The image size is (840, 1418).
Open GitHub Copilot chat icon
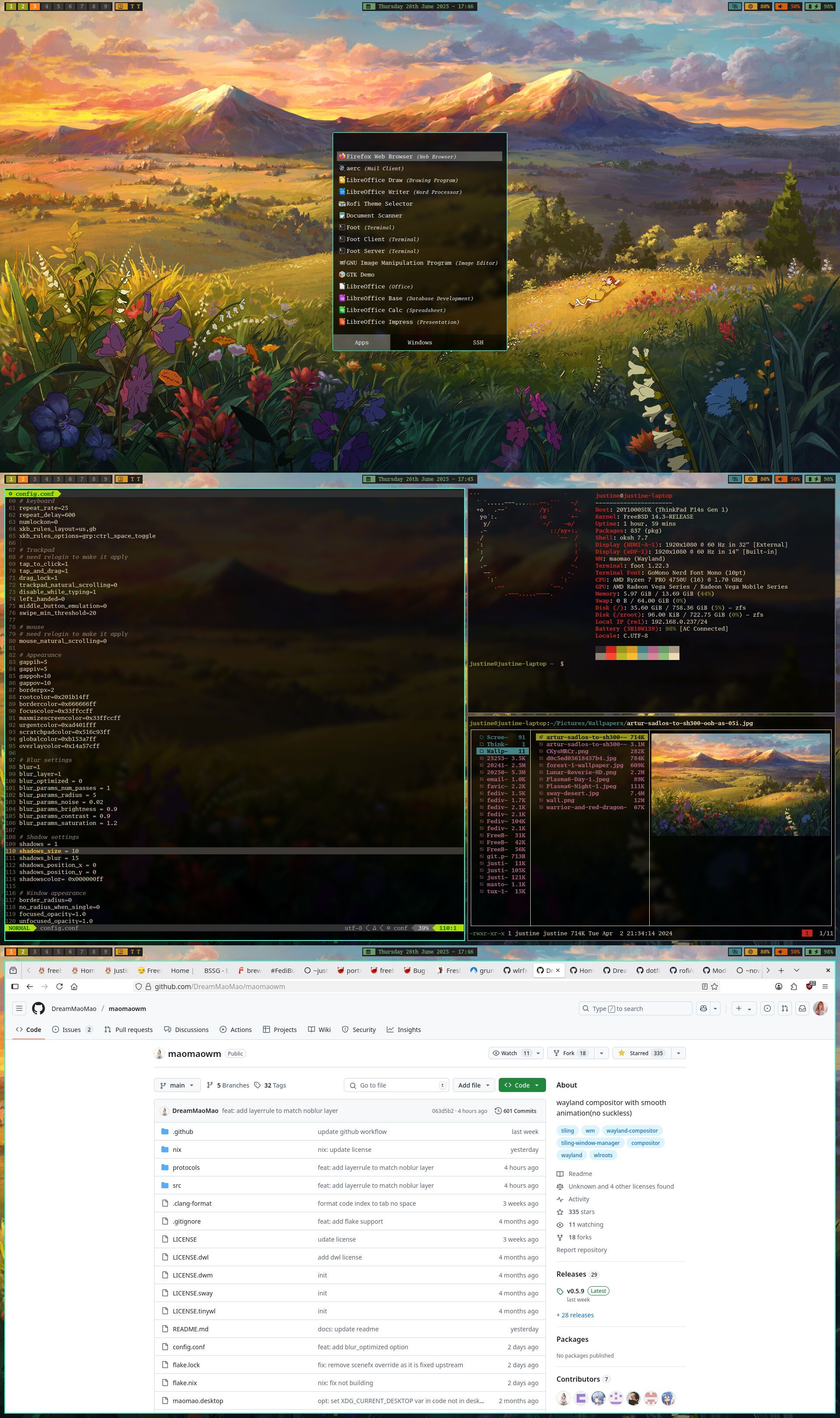coord(703,1009)
